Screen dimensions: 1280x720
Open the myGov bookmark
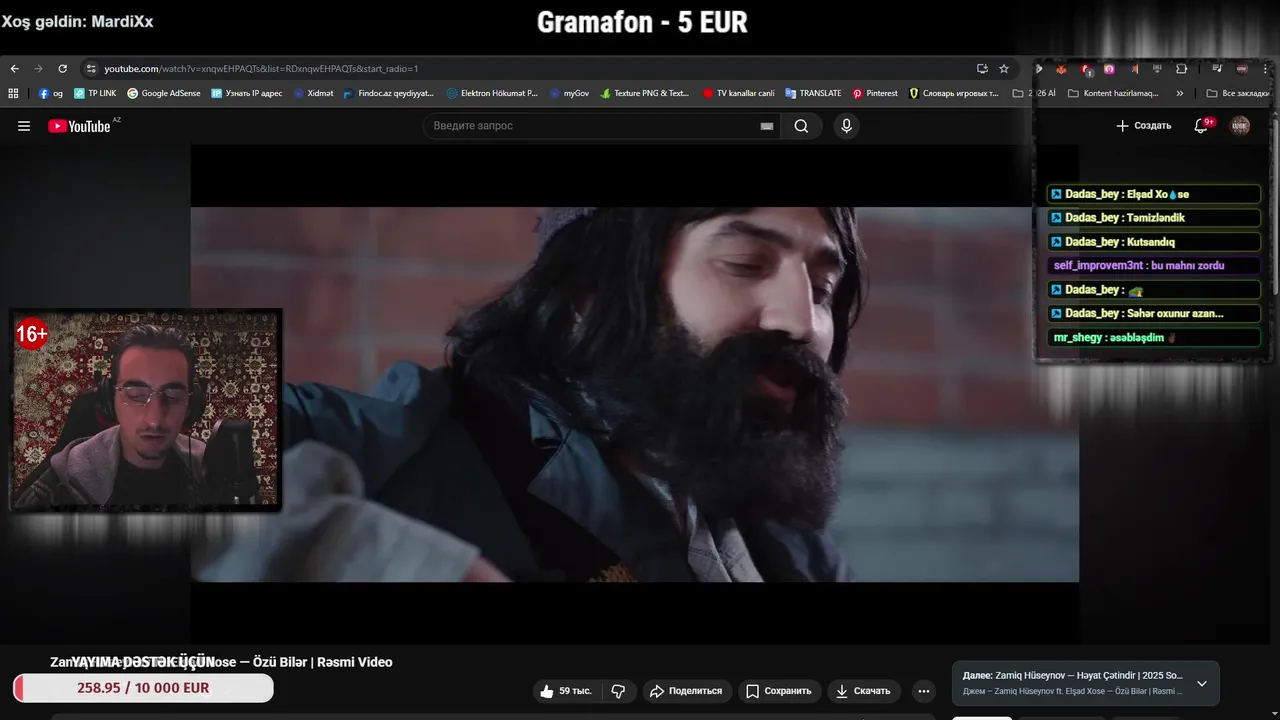(569, 93)
